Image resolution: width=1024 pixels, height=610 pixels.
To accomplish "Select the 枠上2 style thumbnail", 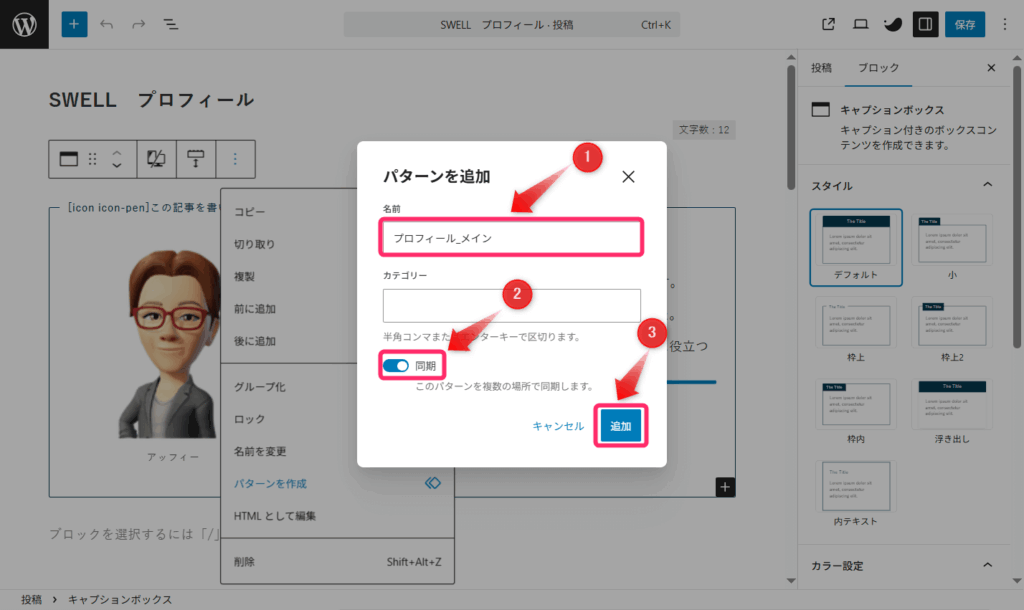I will [x=952, y=330].
